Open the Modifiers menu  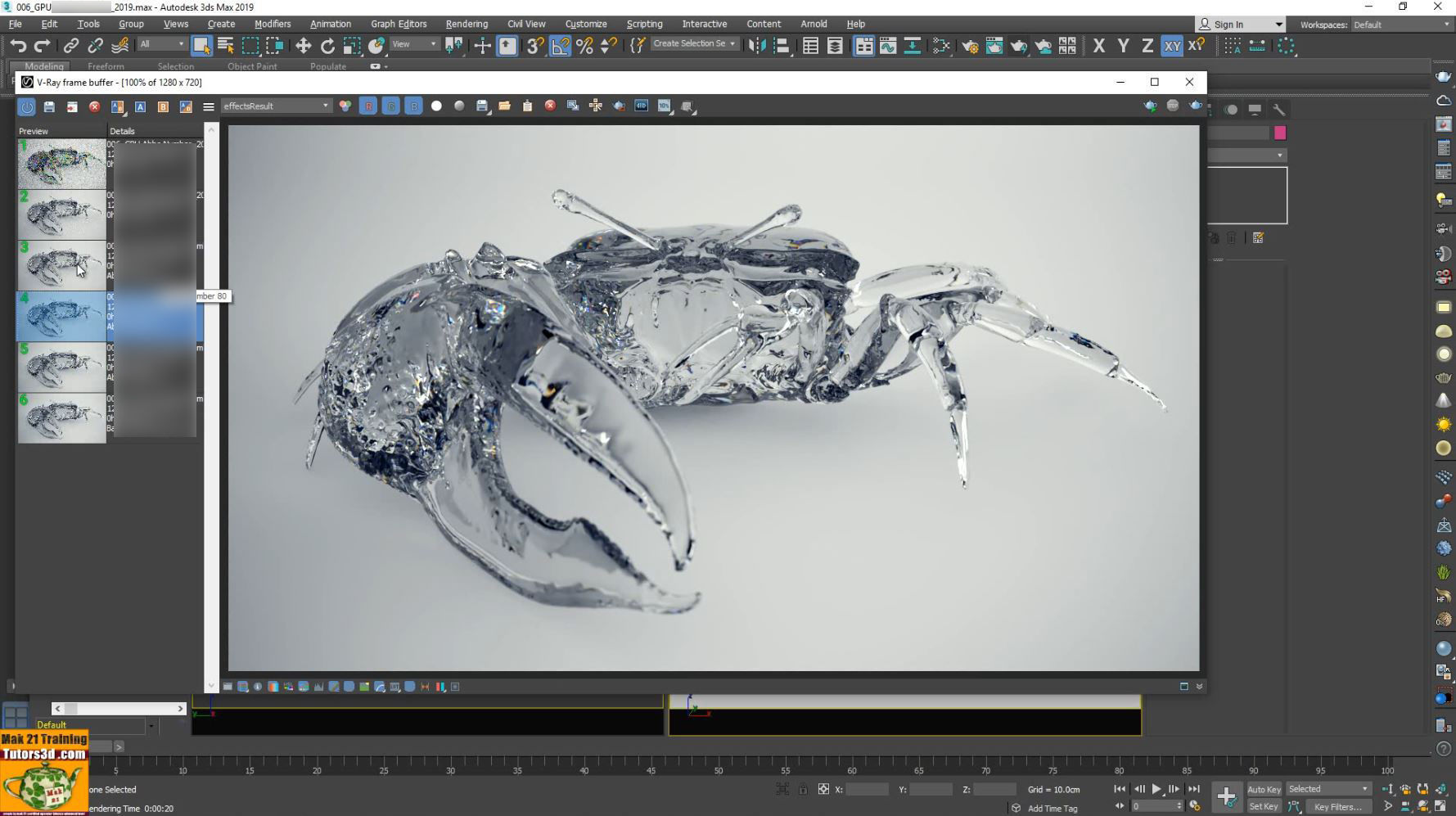click(273, 24)
